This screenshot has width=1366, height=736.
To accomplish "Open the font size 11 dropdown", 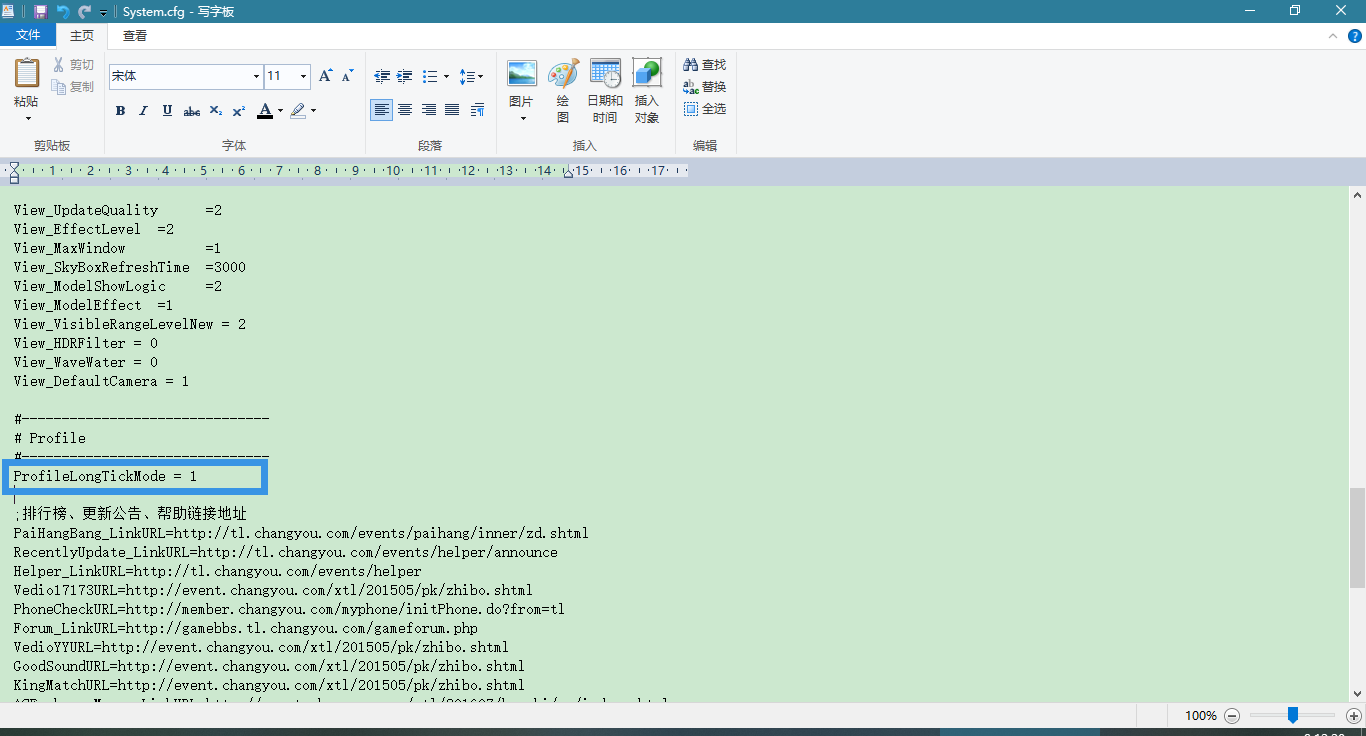I will point(303,76).
